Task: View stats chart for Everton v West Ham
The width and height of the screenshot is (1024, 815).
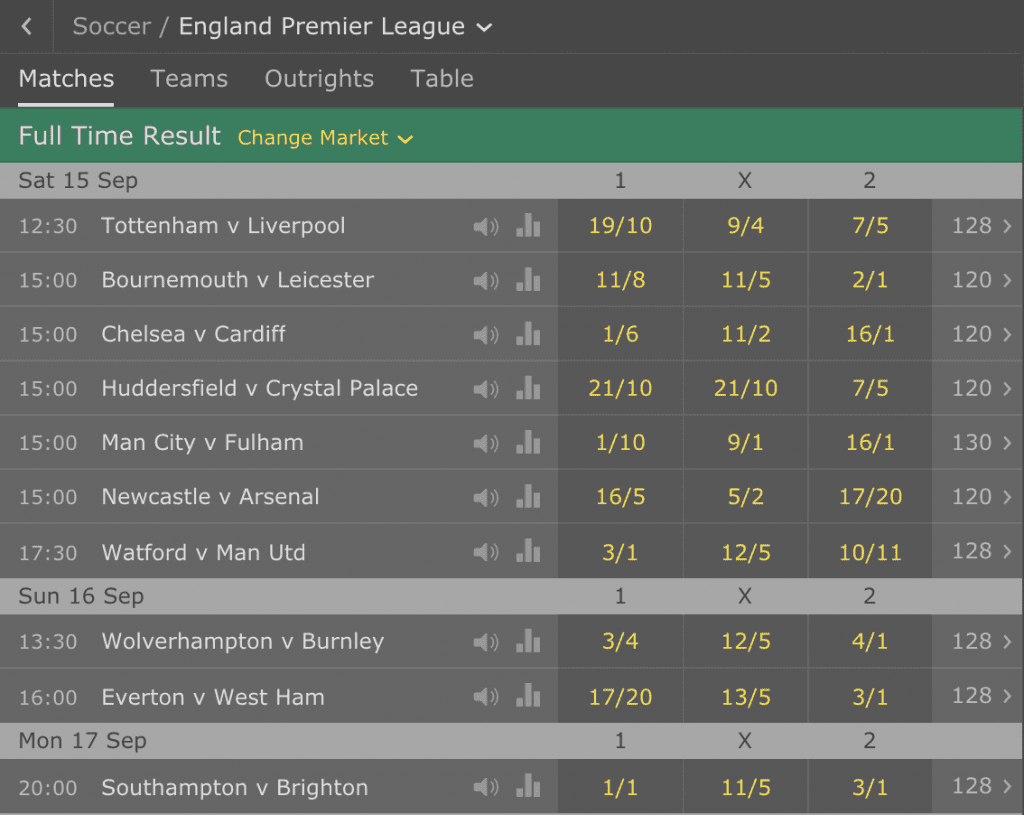Action: click(x=528, y=695)
